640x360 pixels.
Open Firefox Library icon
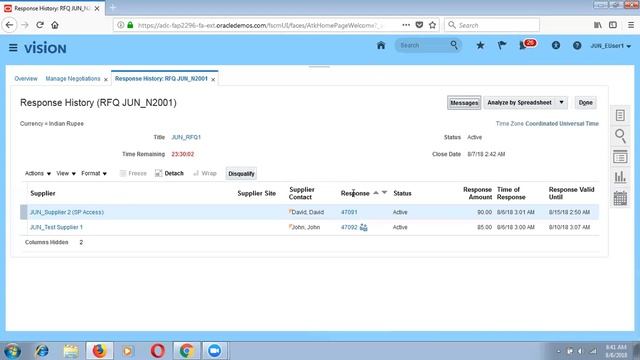point(598,25)
